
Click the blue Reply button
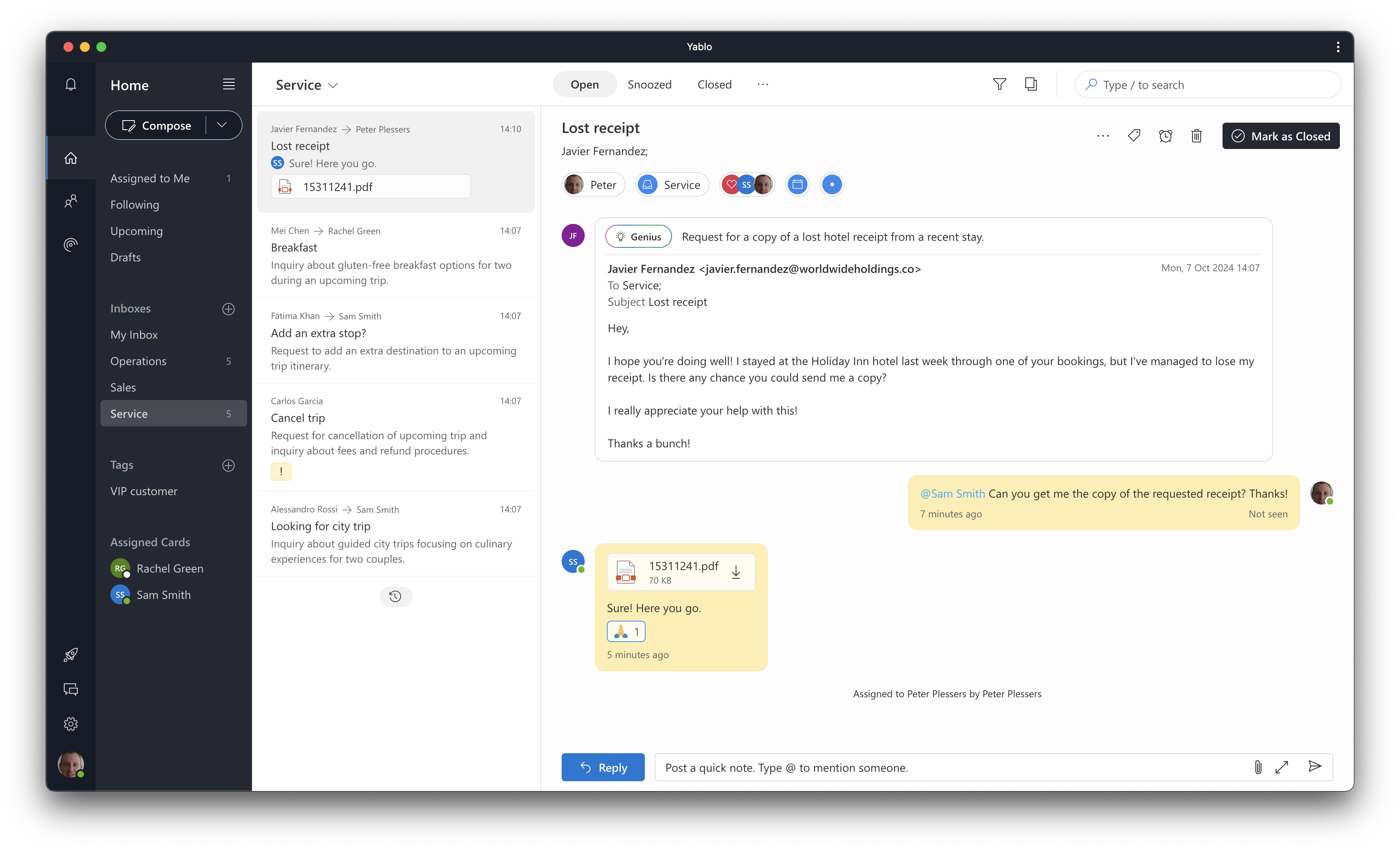602,767
